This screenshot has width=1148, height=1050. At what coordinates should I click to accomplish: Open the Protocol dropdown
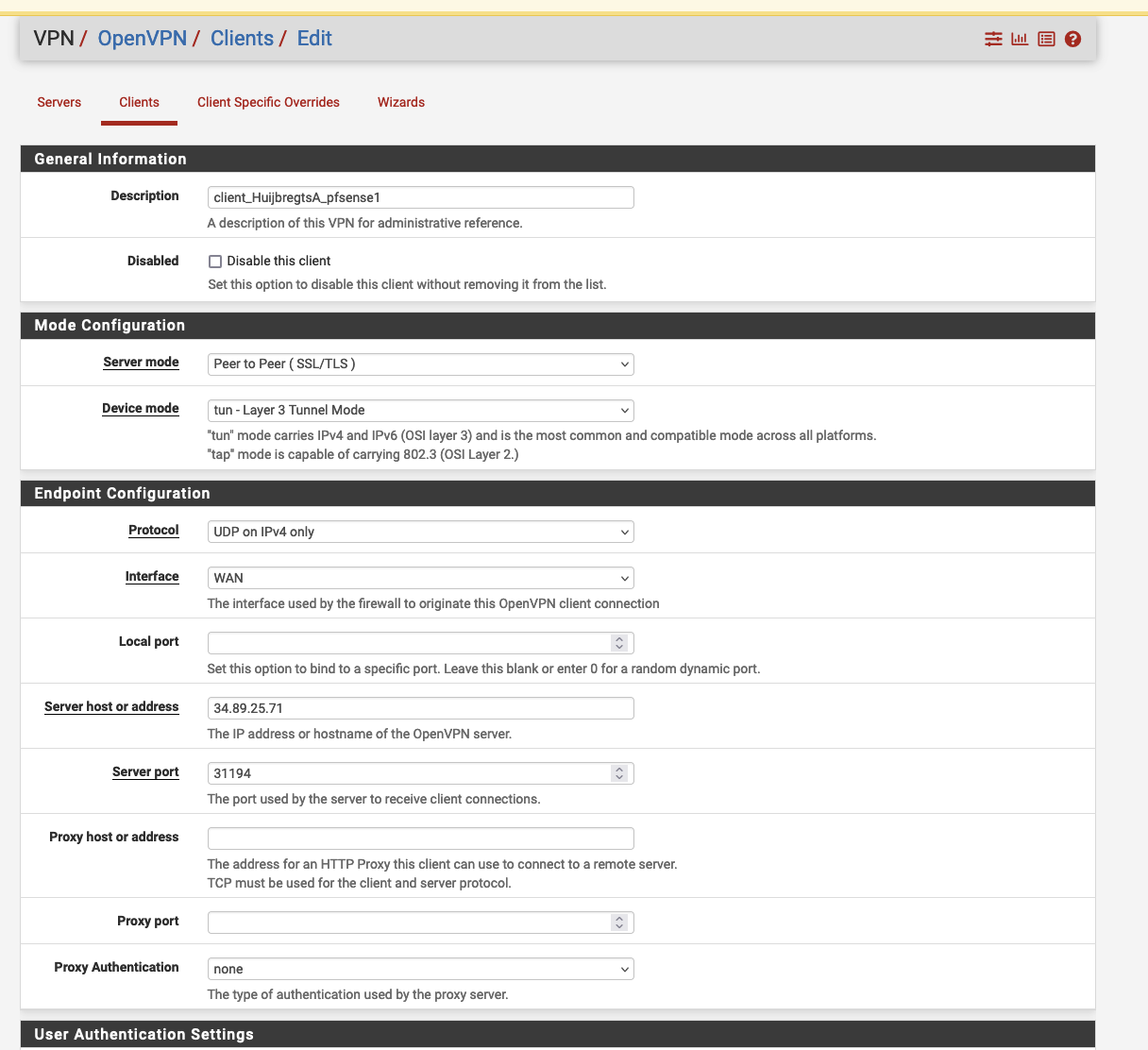point(420,533)
